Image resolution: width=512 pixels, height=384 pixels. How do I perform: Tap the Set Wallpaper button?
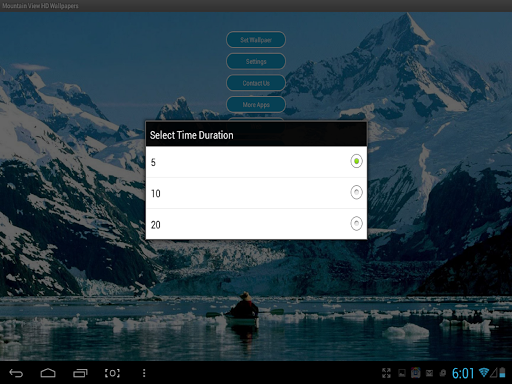click(x=256, y=40)
